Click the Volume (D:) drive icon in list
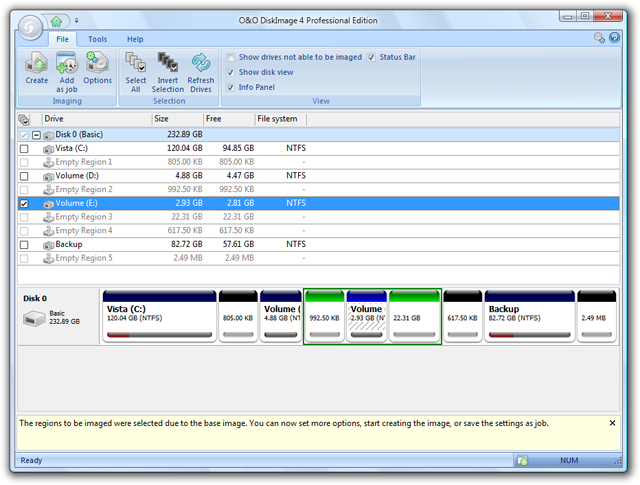Viewport: 640px width, 485px height. click(x=49, y=176)
